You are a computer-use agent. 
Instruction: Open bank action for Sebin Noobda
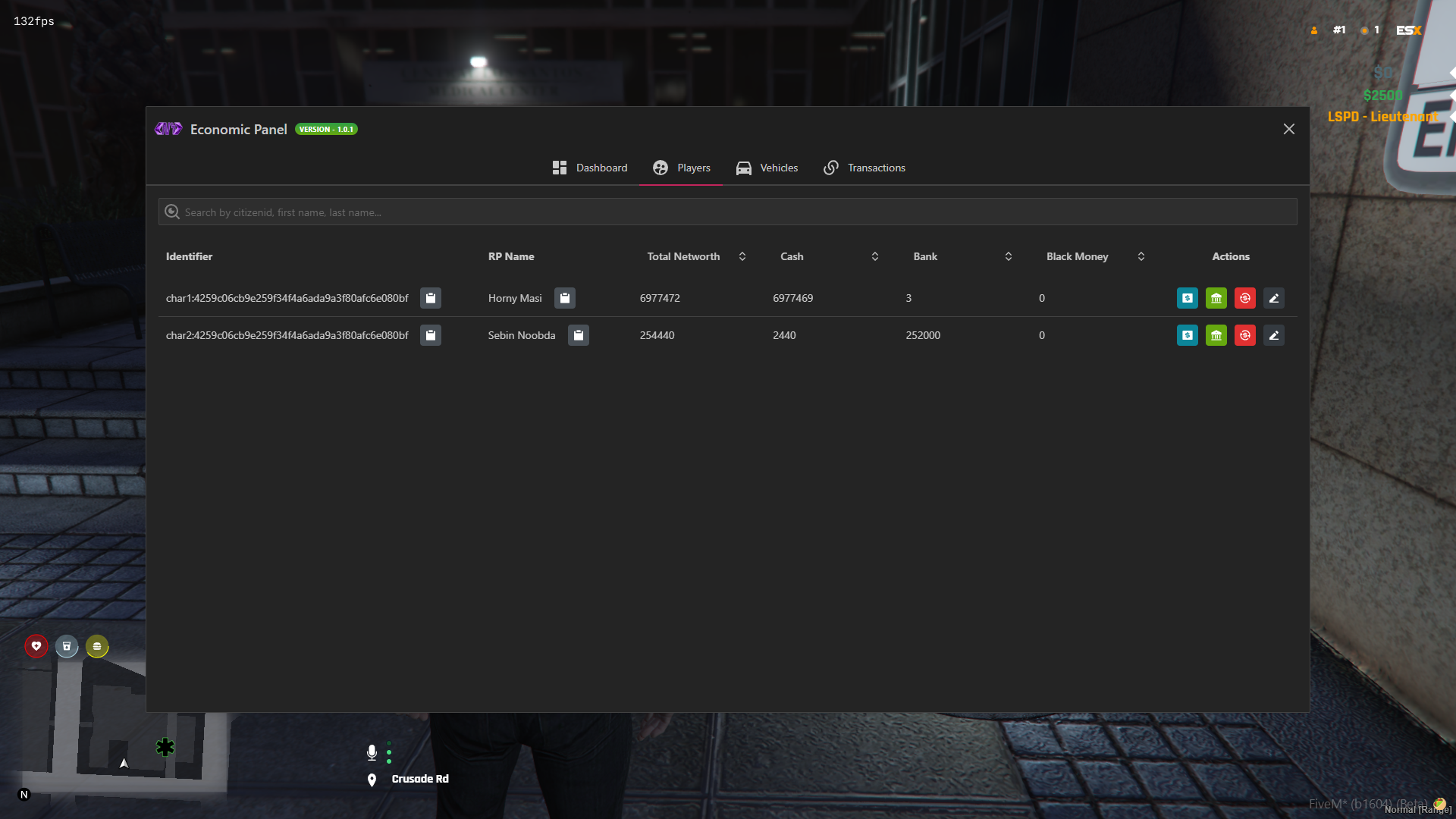(1216, 335)
